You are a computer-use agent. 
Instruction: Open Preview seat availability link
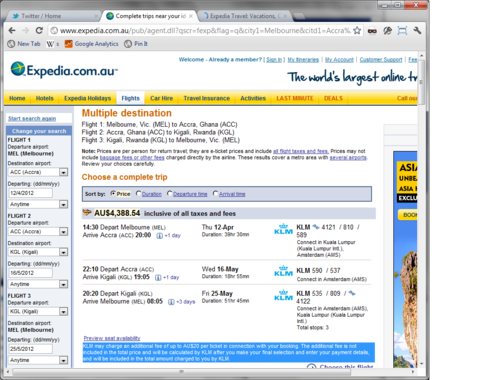[112, 338]
